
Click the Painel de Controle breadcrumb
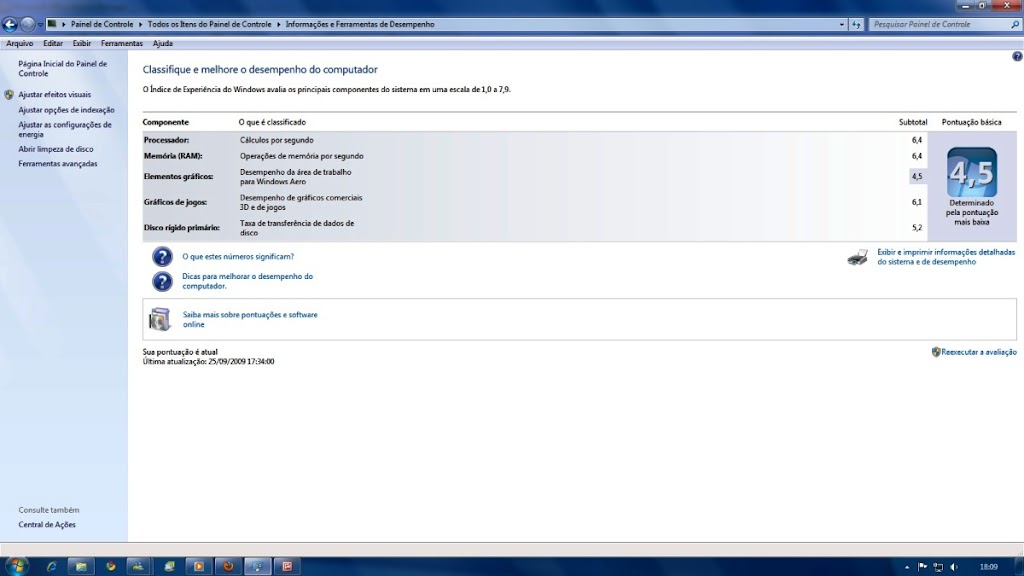102,24
